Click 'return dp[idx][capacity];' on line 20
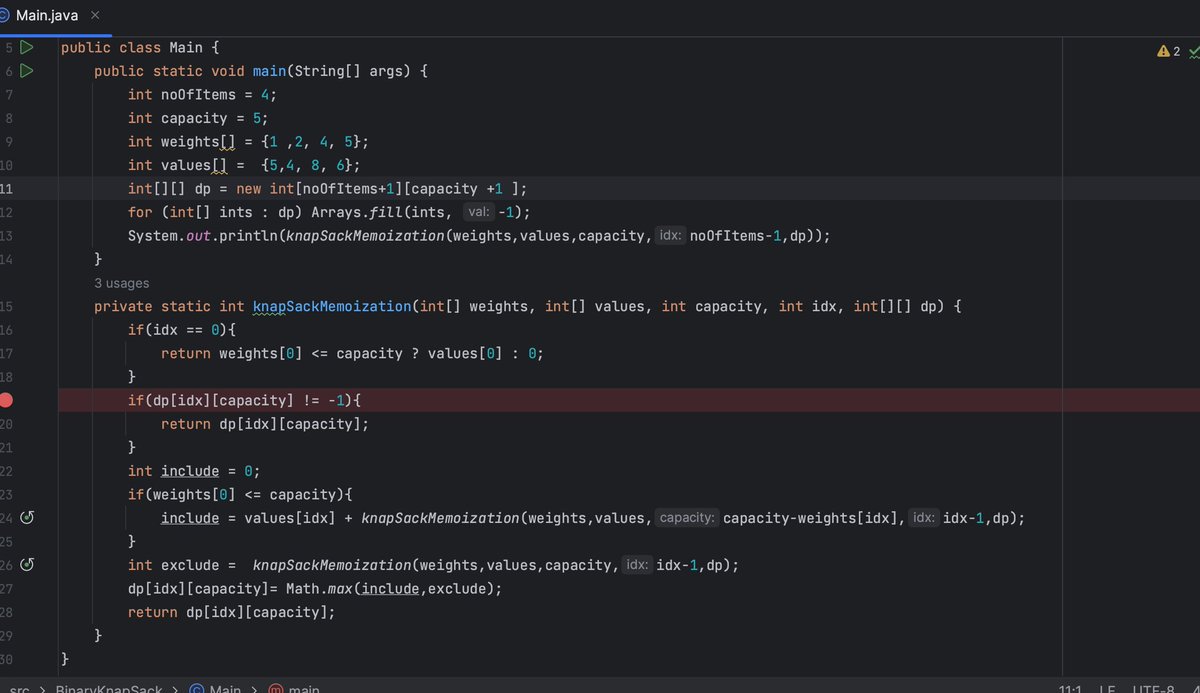The image size is (1200, 693). (265, 424)
